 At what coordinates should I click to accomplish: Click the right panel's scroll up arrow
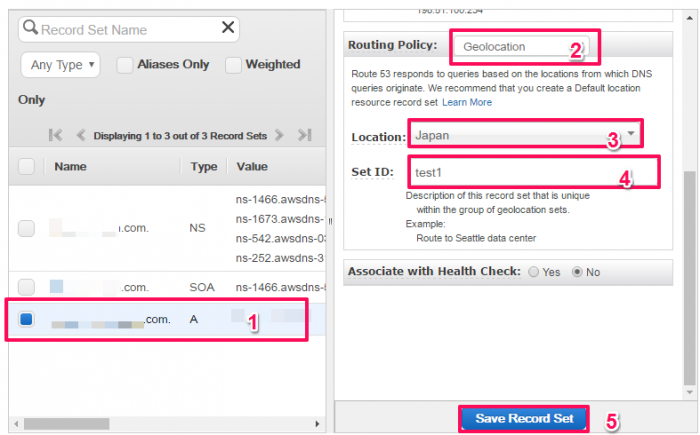(690, 18)
